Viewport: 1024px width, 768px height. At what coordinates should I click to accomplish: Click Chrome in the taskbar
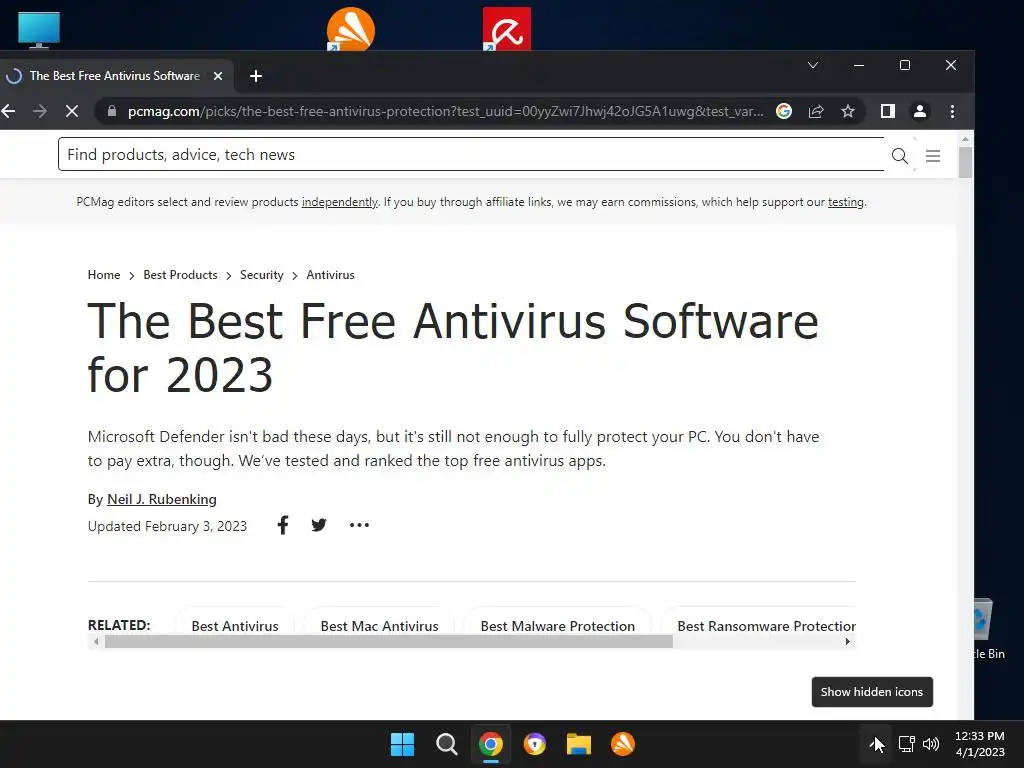[490, 744]
